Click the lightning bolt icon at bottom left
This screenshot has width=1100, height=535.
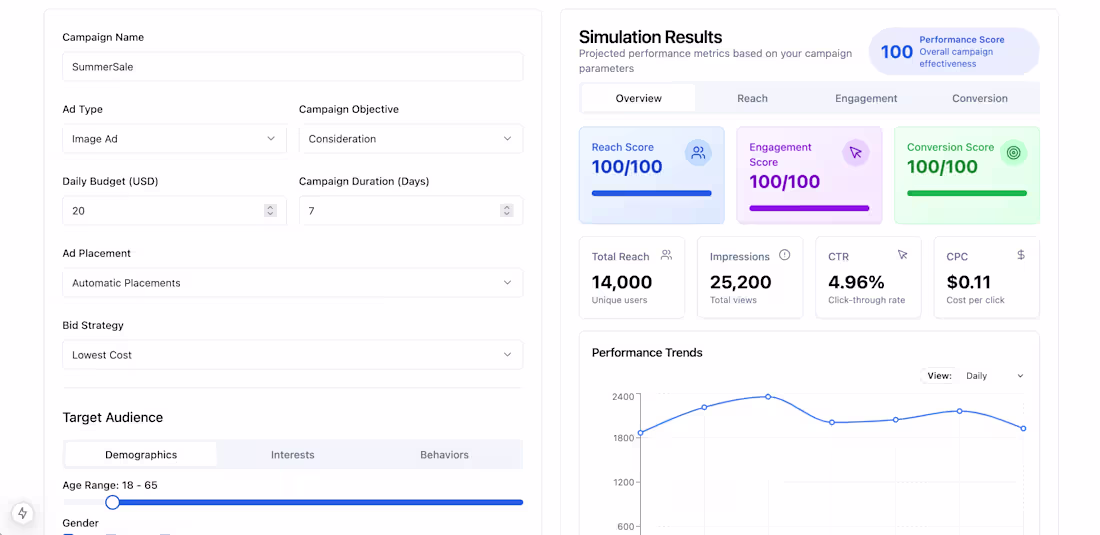(22, 513)
